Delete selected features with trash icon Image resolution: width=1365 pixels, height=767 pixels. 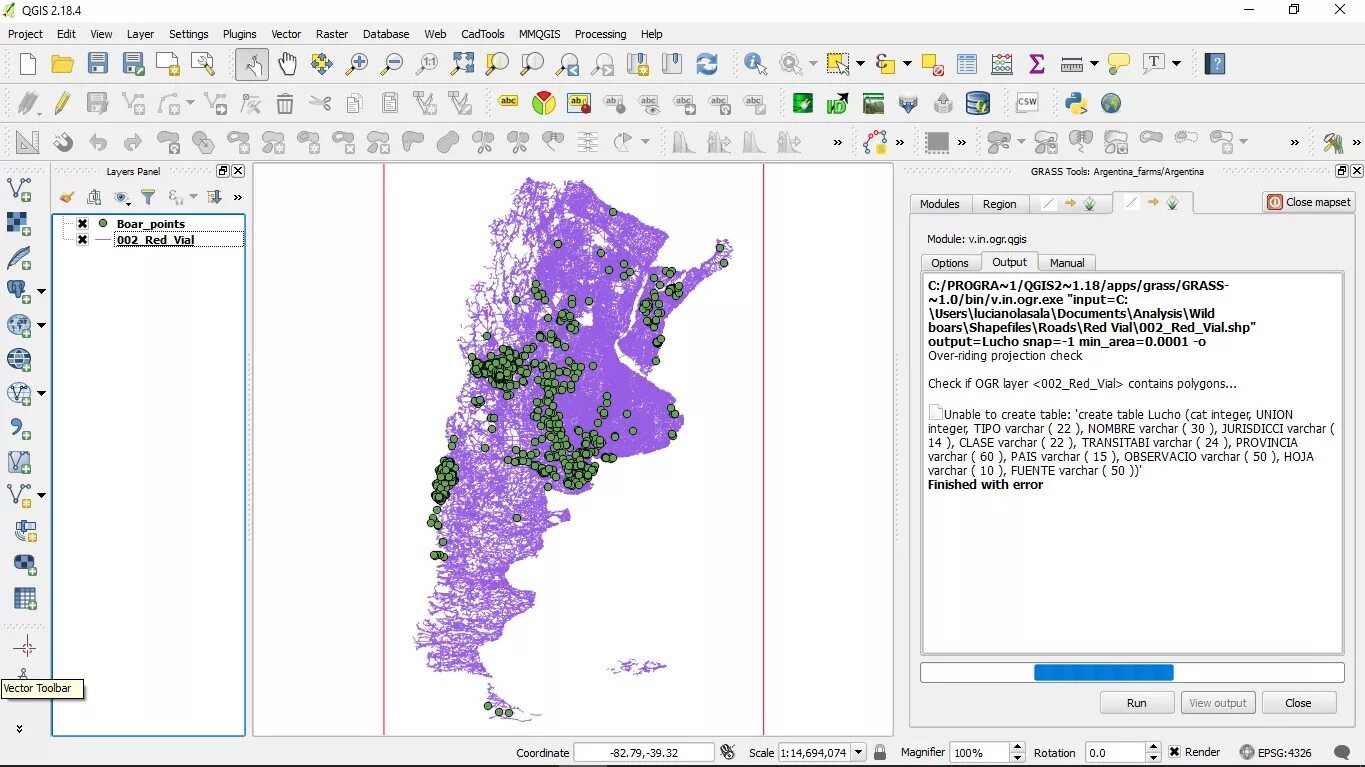coord(285,103)
